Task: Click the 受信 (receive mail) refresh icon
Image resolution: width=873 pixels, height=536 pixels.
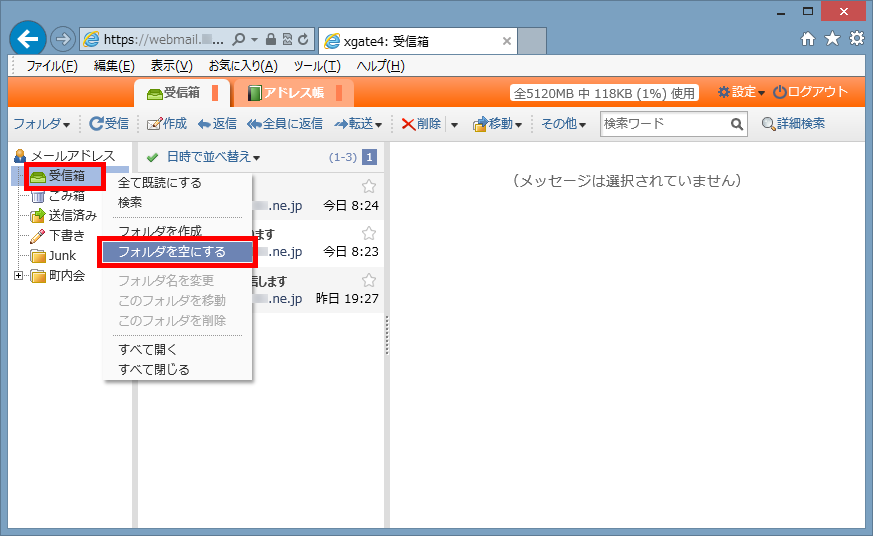Action: [96, 124]
